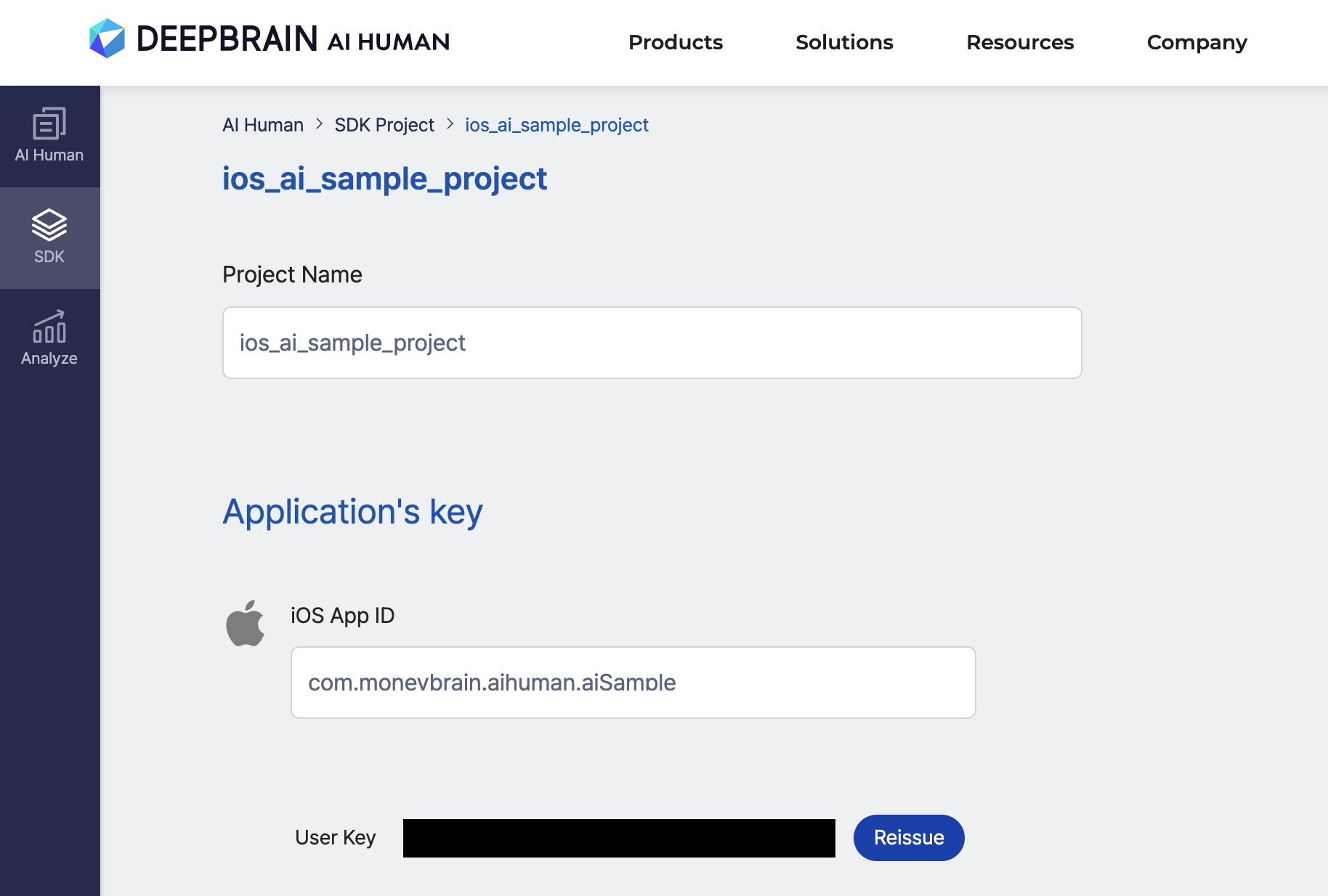1328x896 pixels.
Task: Select the redacted User Key field
Action: (619, 838)
